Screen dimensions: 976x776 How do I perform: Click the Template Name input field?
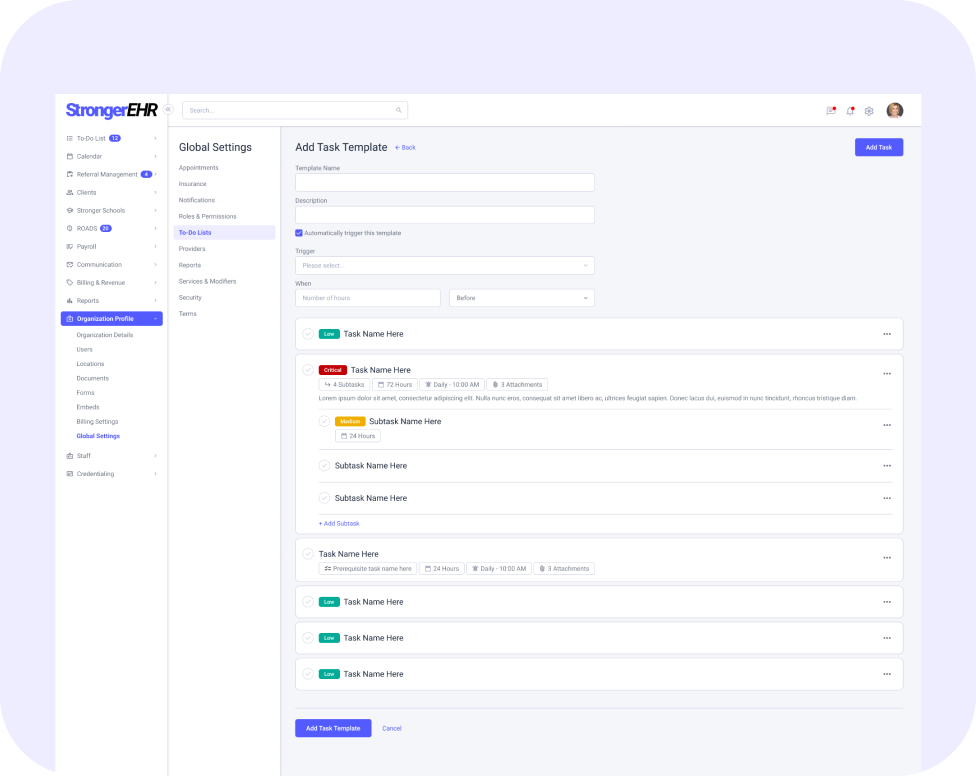444,183
